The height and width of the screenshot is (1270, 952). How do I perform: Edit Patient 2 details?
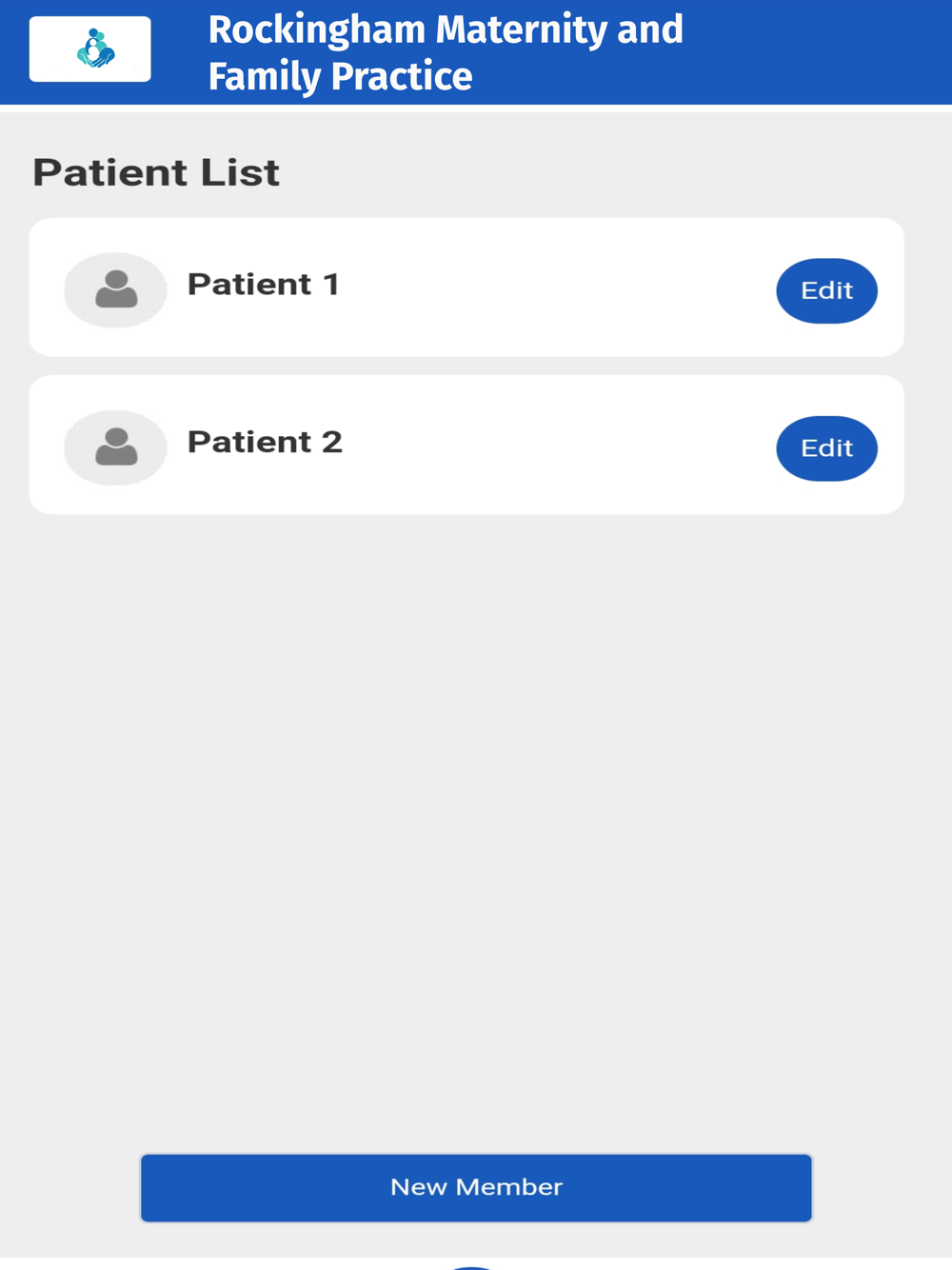[826, 448]
